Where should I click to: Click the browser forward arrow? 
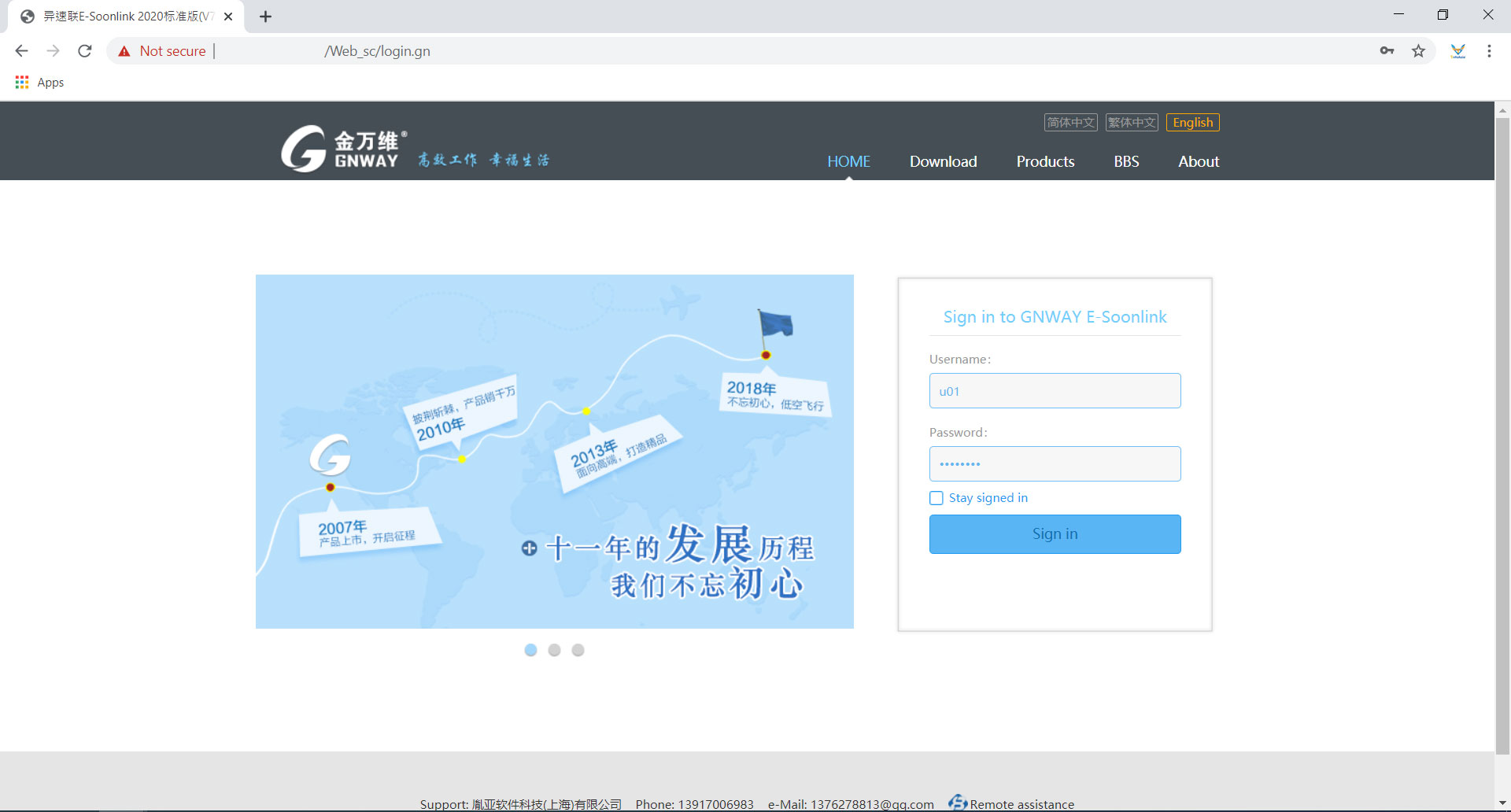point(53,51)
